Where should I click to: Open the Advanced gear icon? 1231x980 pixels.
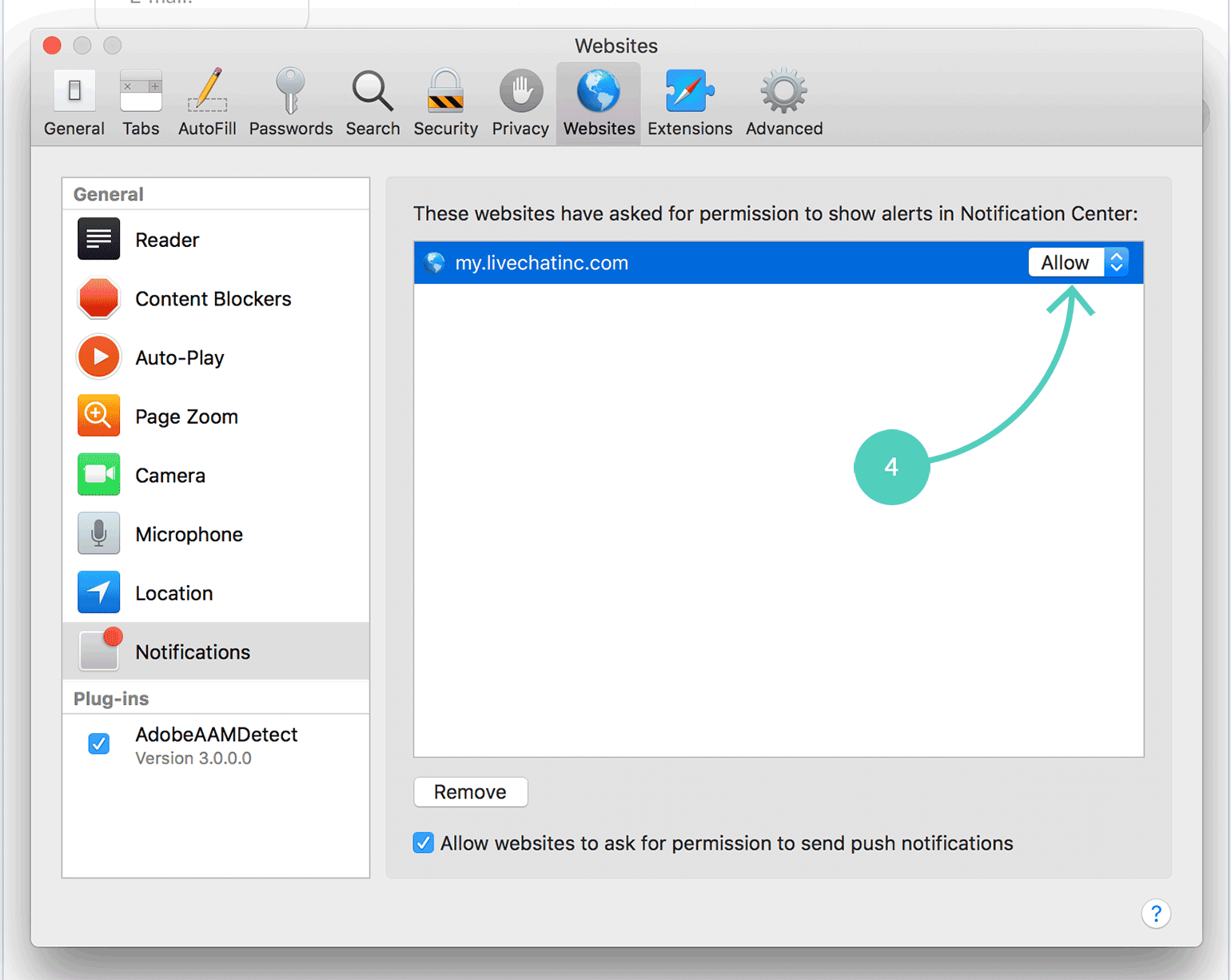[784, 90]
